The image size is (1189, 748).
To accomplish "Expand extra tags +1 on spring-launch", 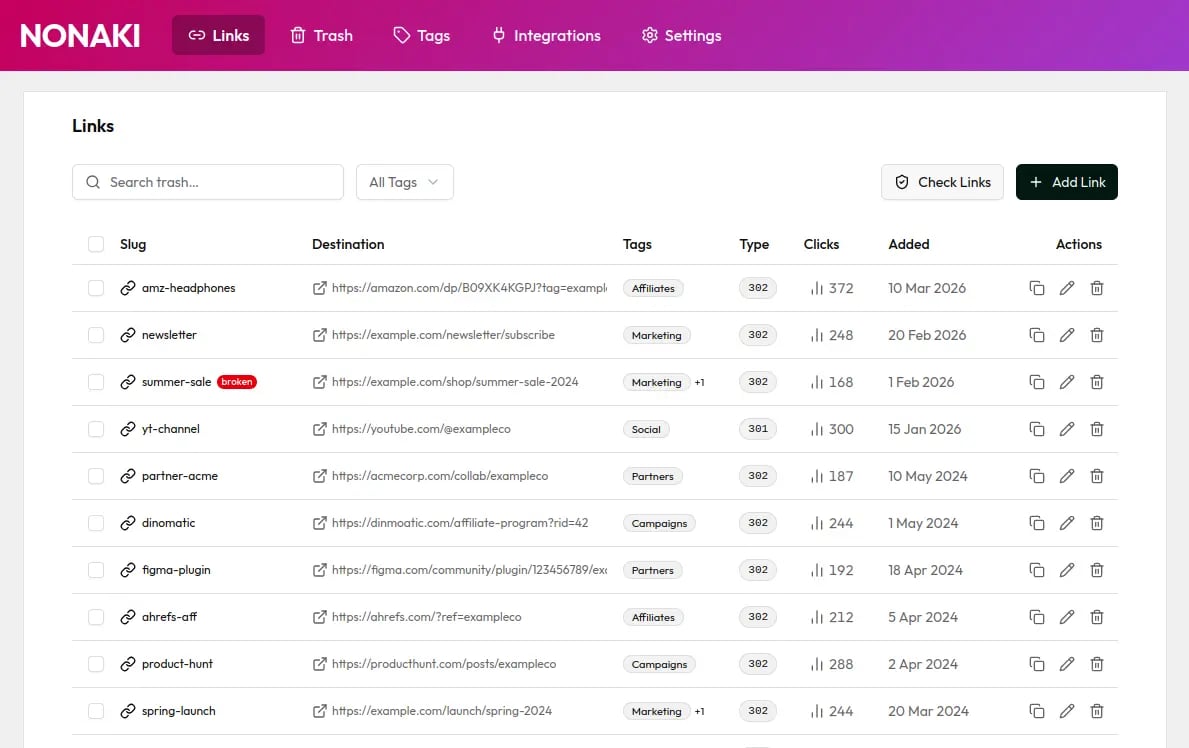I will (x=699, y=712).
